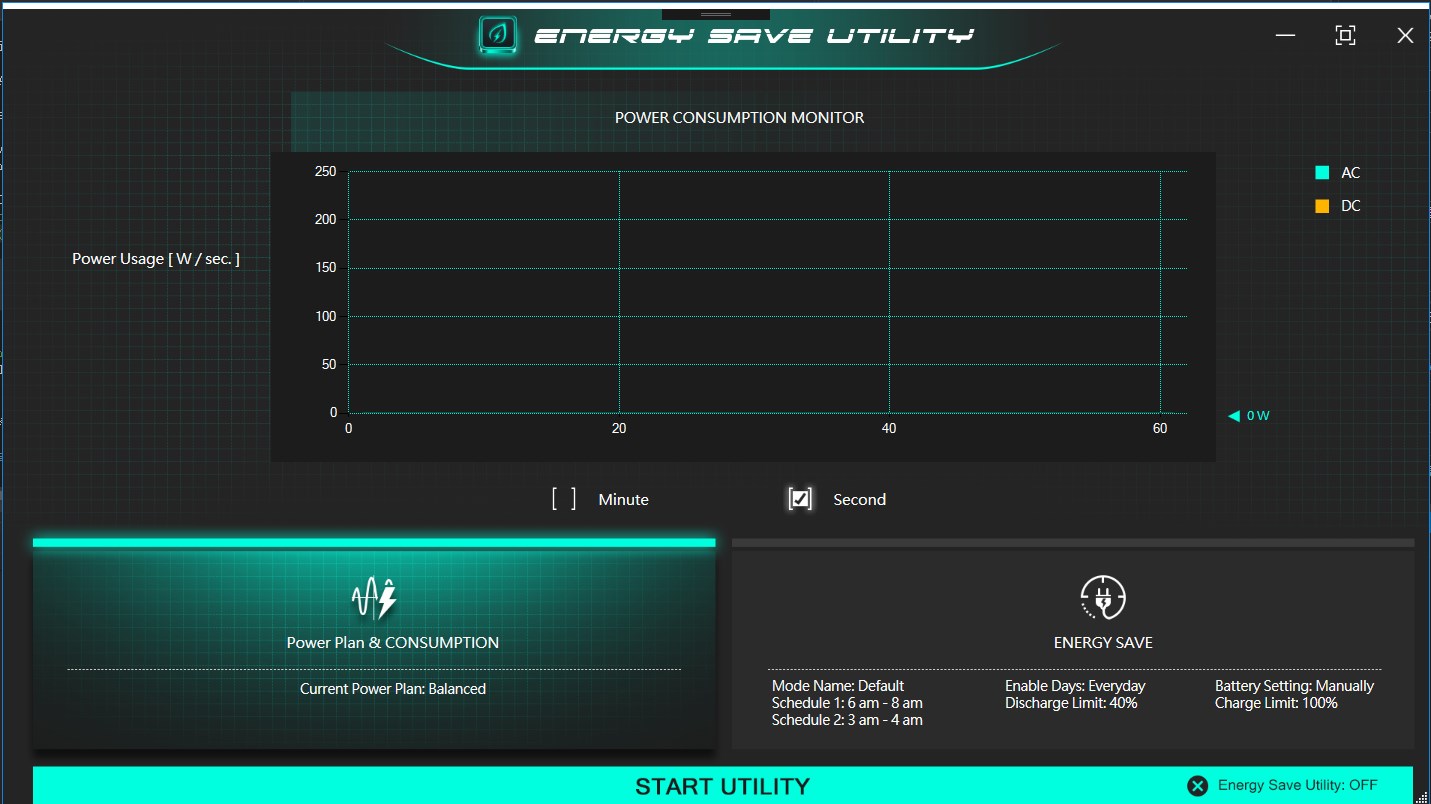Click the orange DC legend swatch

tap(1322, 206)
